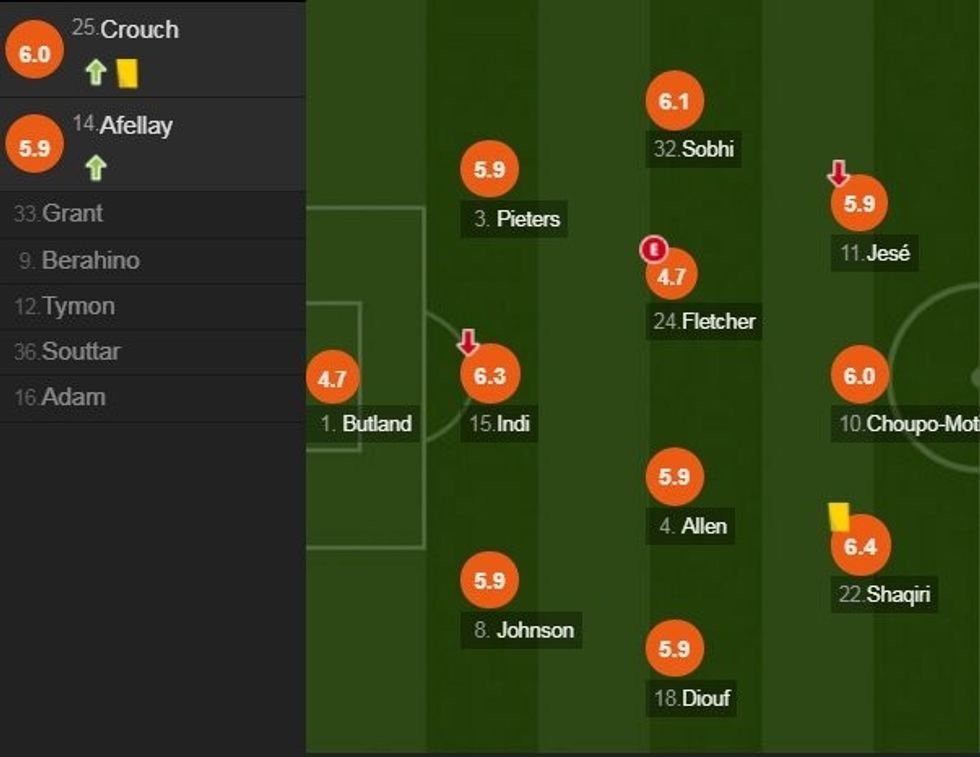Open Sobhi's 6.1 rating circle

675,101
